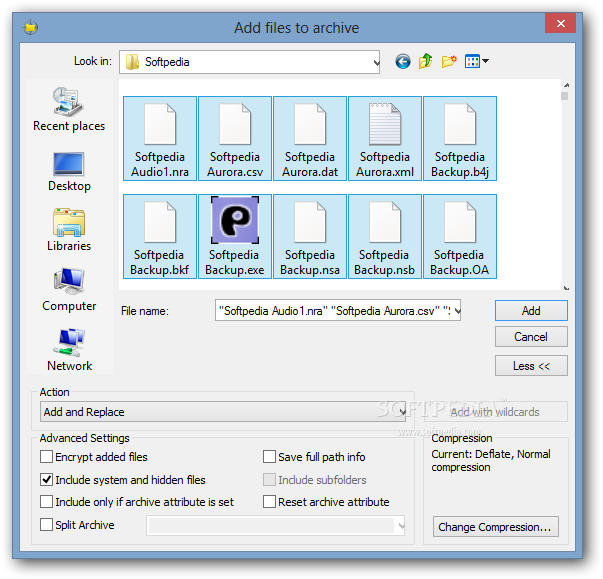Viewport: 603px width, 579px height.
Task: Click Add with wildcards button
Action: point(495,412)
